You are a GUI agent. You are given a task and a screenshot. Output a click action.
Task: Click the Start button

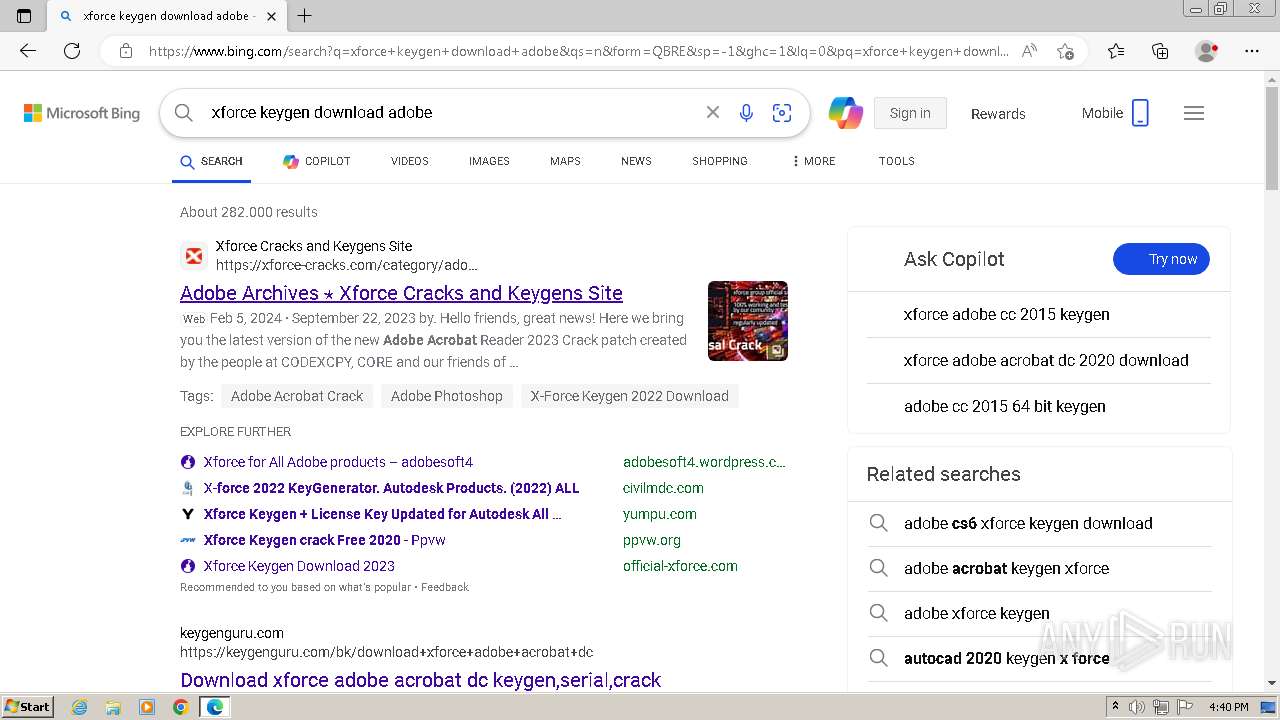pyautogui.click(x=27, y=707)
